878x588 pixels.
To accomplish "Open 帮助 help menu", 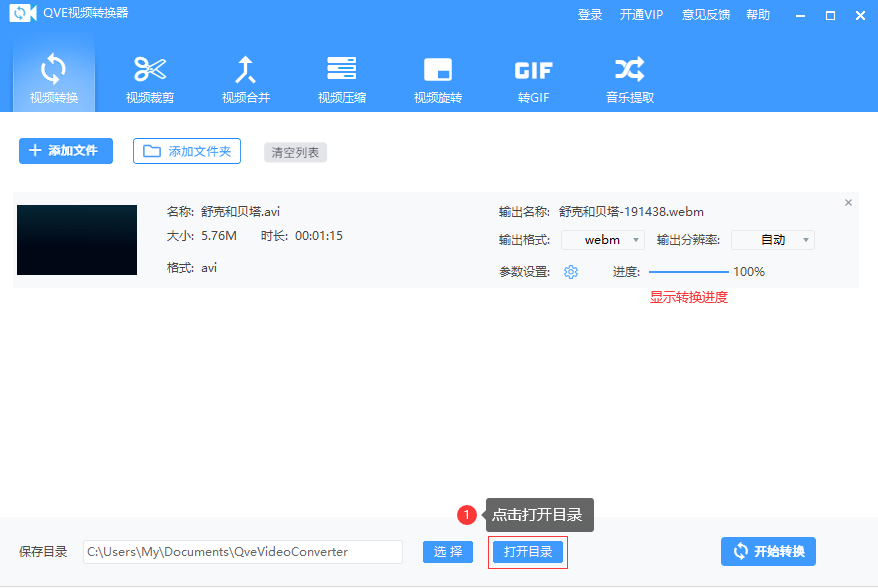I will click(x=758, y=15).
